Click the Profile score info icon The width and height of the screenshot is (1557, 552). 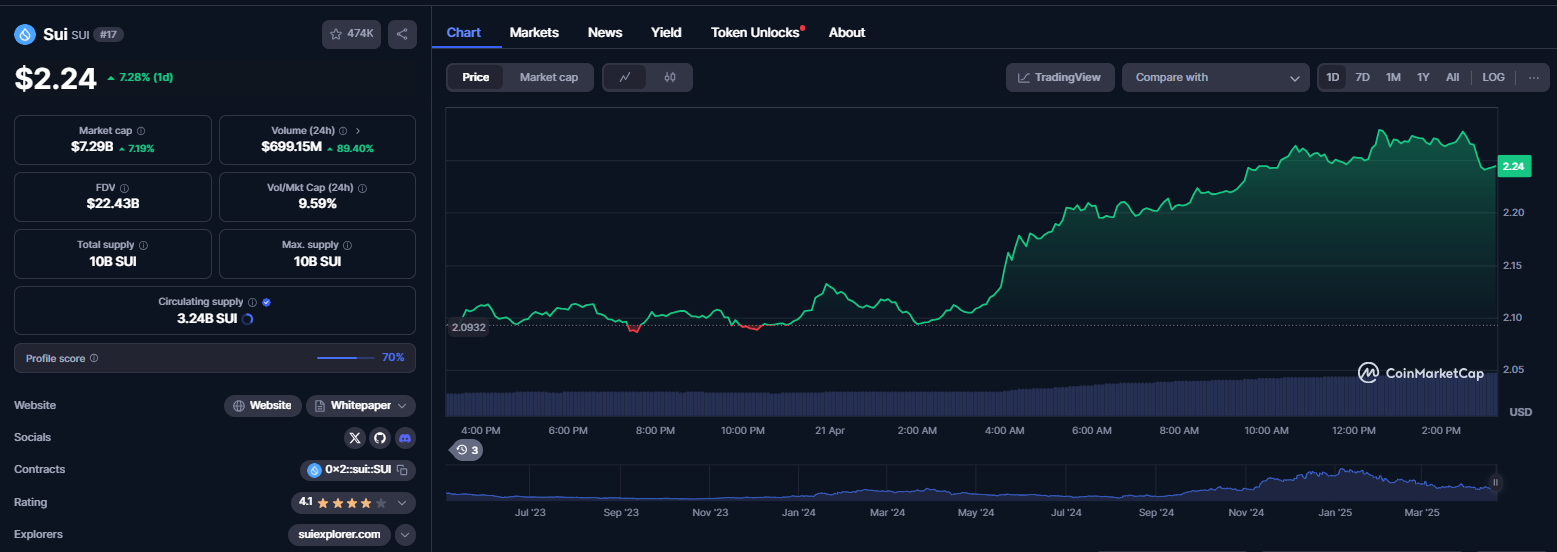click(x=94, y=358)
